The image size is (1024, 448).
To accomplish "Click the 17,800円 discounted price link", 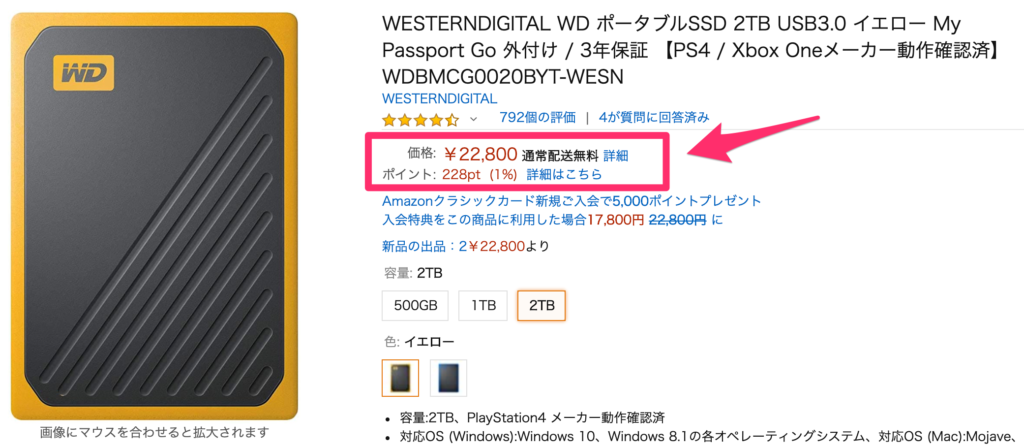I will coord(615,220).
